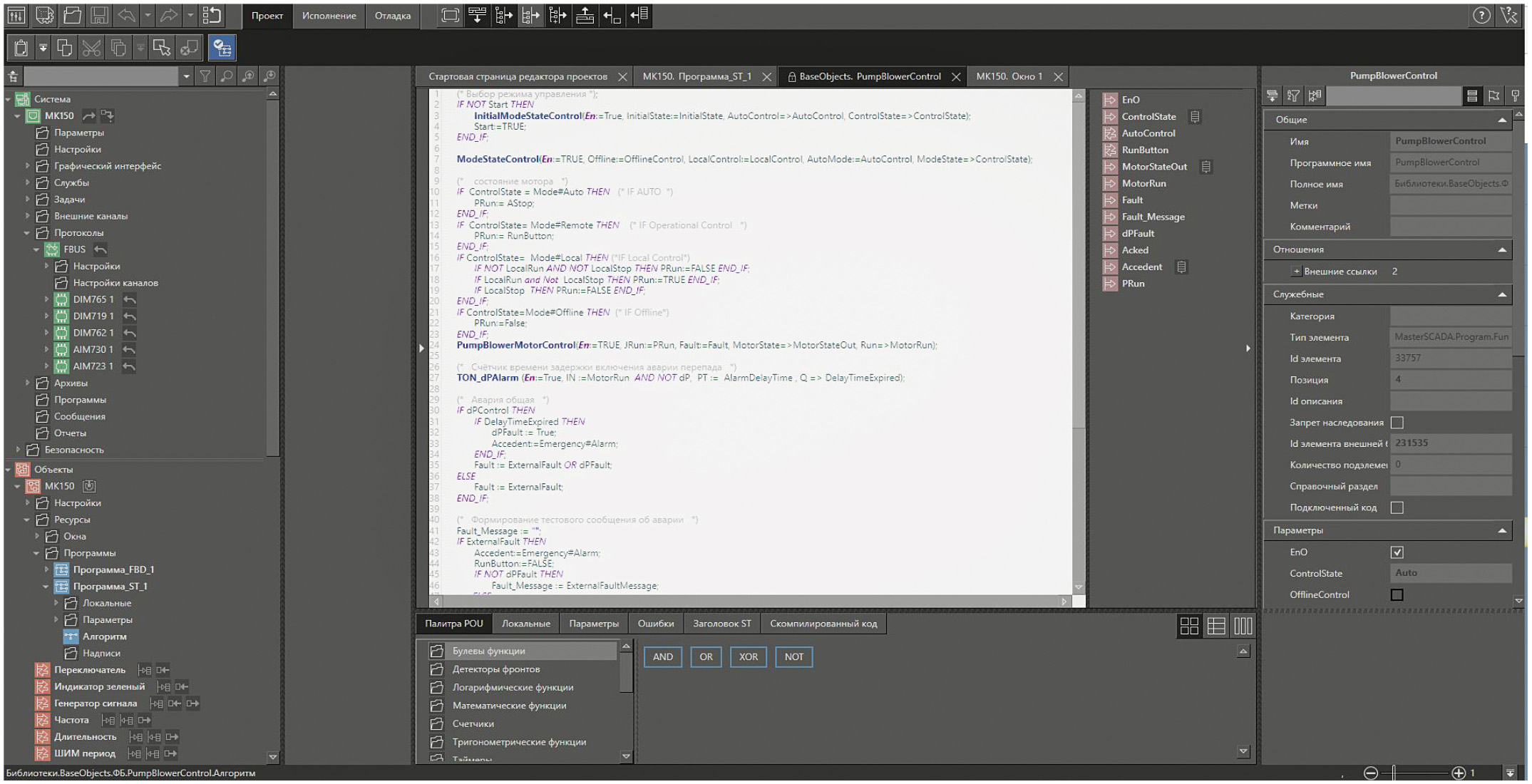Click the select-with-cursor tool icon
Viewport: 1532px width, 784px height.
[x=162, y=48]
